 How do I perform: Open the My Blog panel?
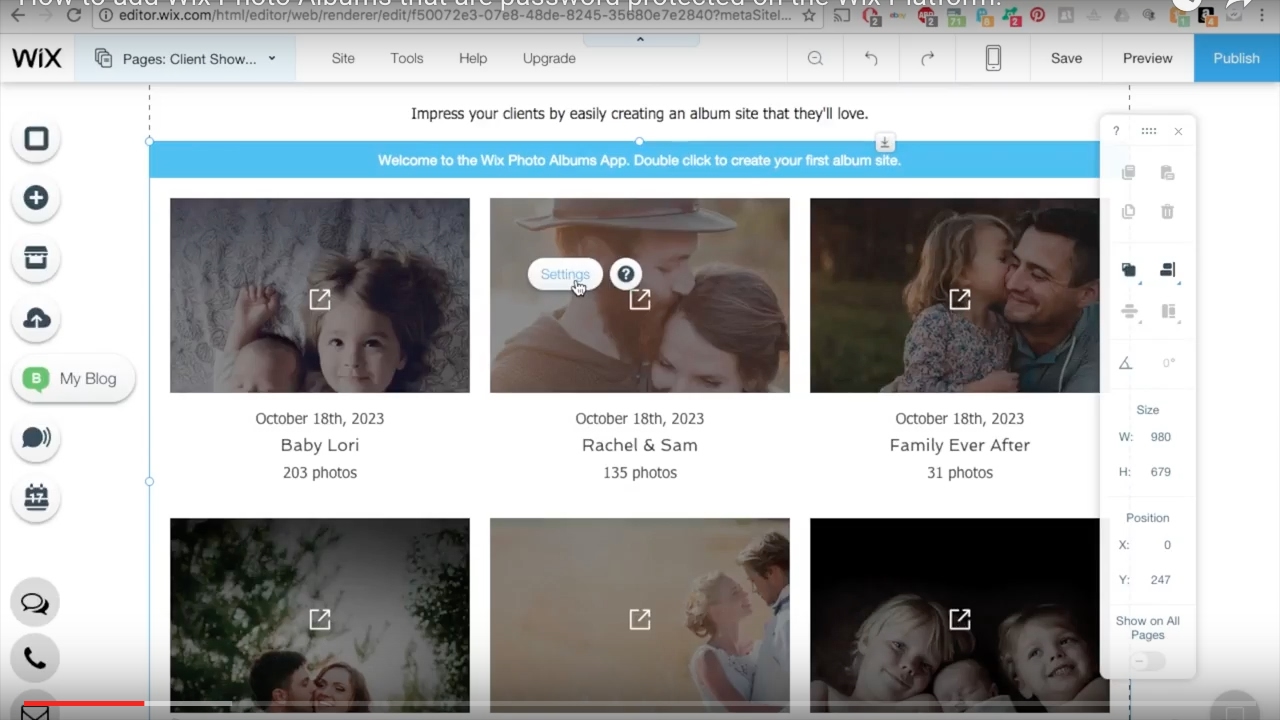click(73, 379)
